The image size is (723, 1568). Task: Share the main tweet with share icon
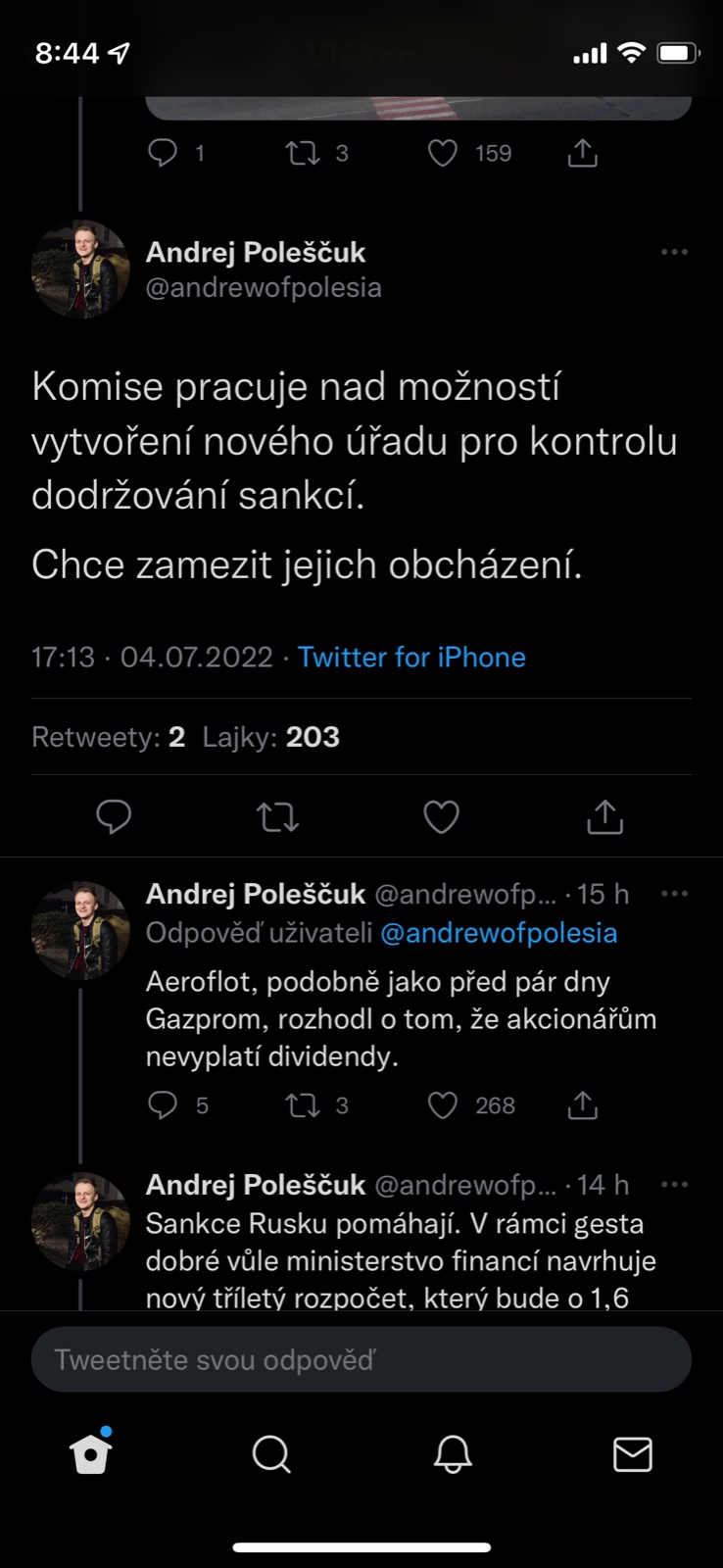pos(604,816)
